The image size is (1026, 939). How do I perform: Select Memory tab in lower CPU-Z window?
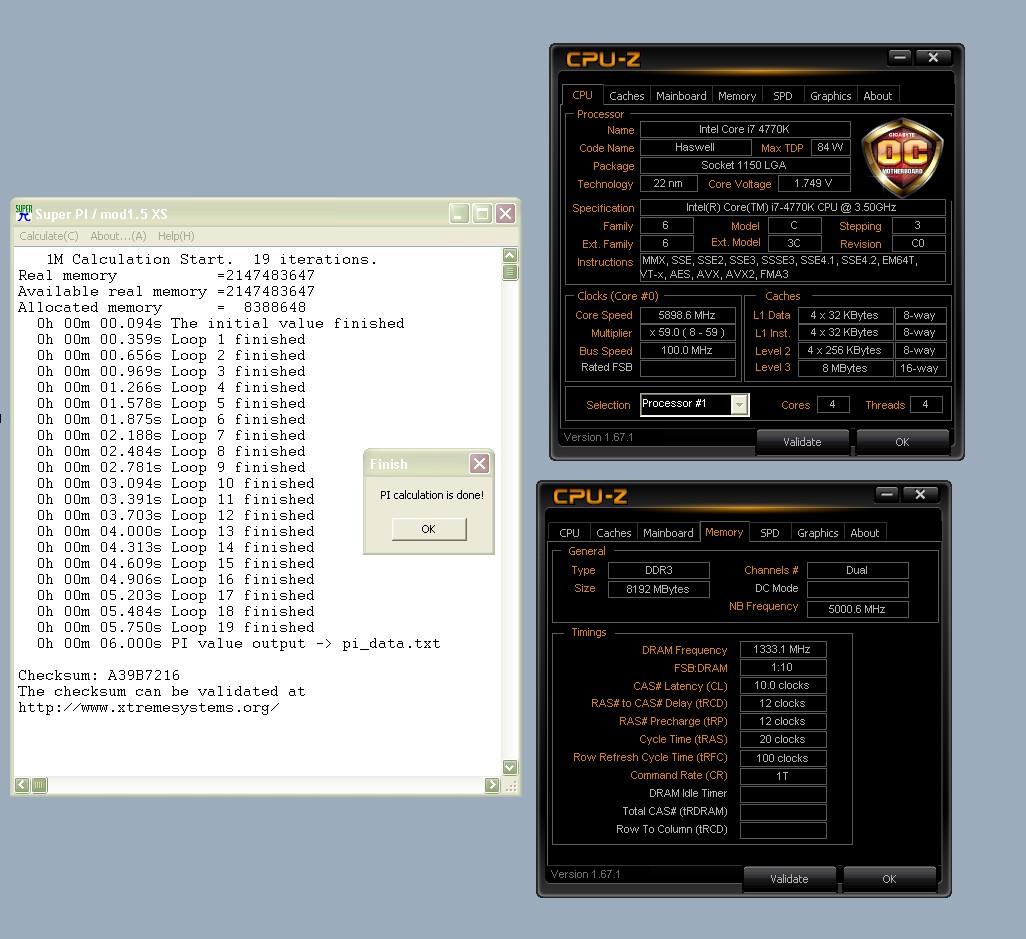[x=724, y=532]
